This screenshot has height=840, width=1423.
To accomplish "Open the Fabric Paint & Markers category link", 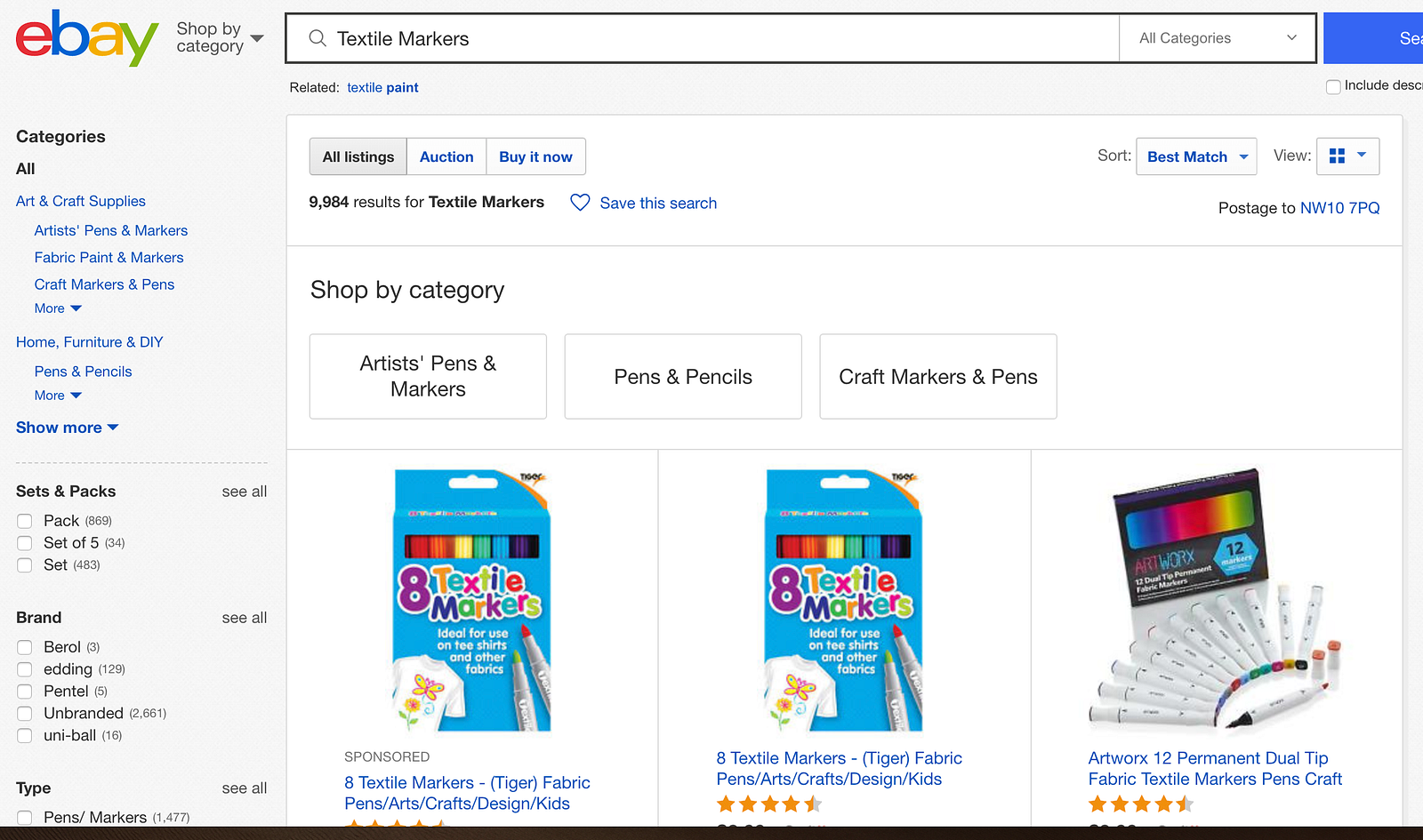I will point(109,258).
